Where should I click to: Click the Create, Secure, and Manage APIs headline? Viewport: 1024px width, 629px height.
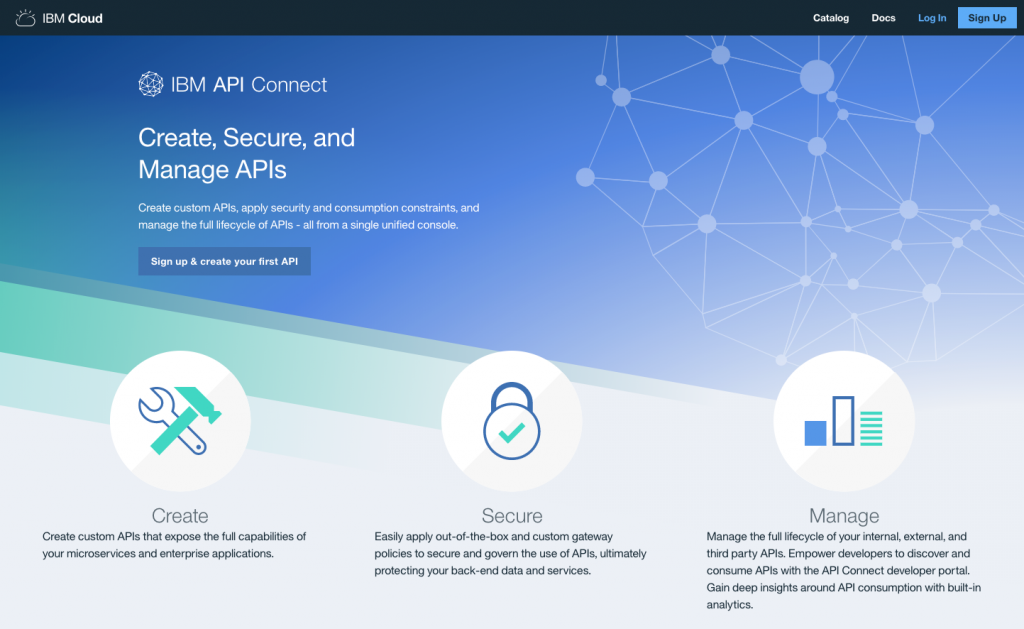[x=247, y=153]
